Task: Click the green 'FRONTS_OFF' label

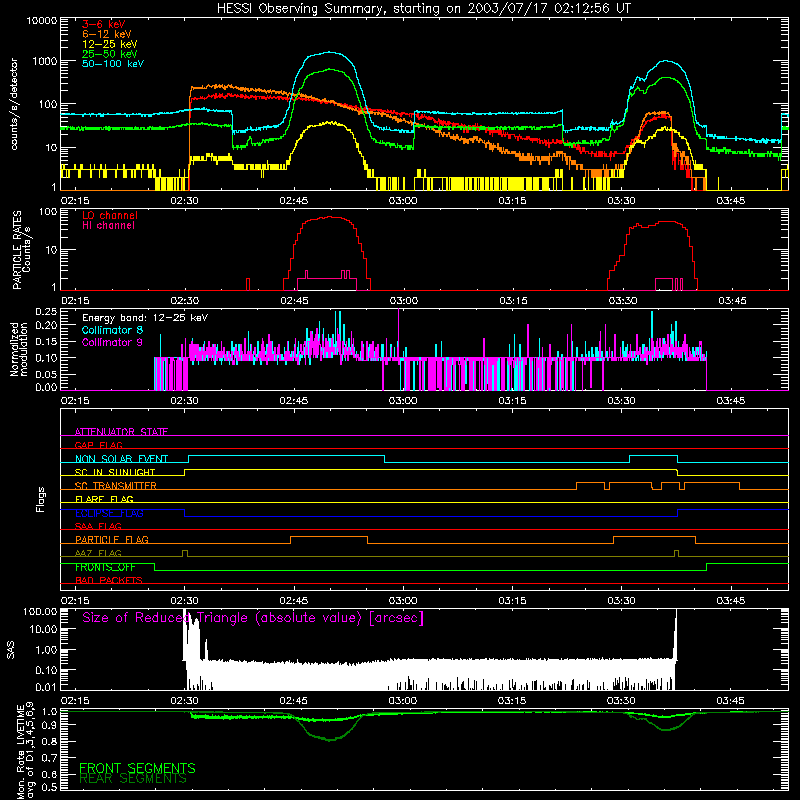Action: coord(105,567)
